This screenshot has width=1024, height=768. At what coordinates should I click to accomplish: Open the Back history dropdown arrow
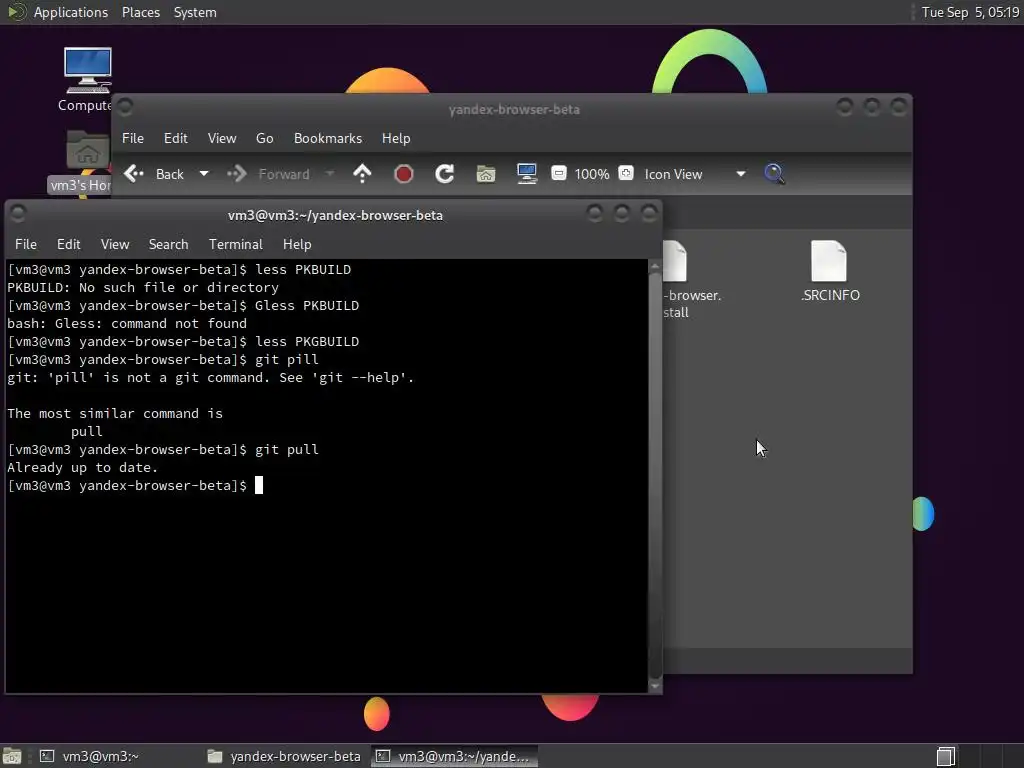coord(204,174)
